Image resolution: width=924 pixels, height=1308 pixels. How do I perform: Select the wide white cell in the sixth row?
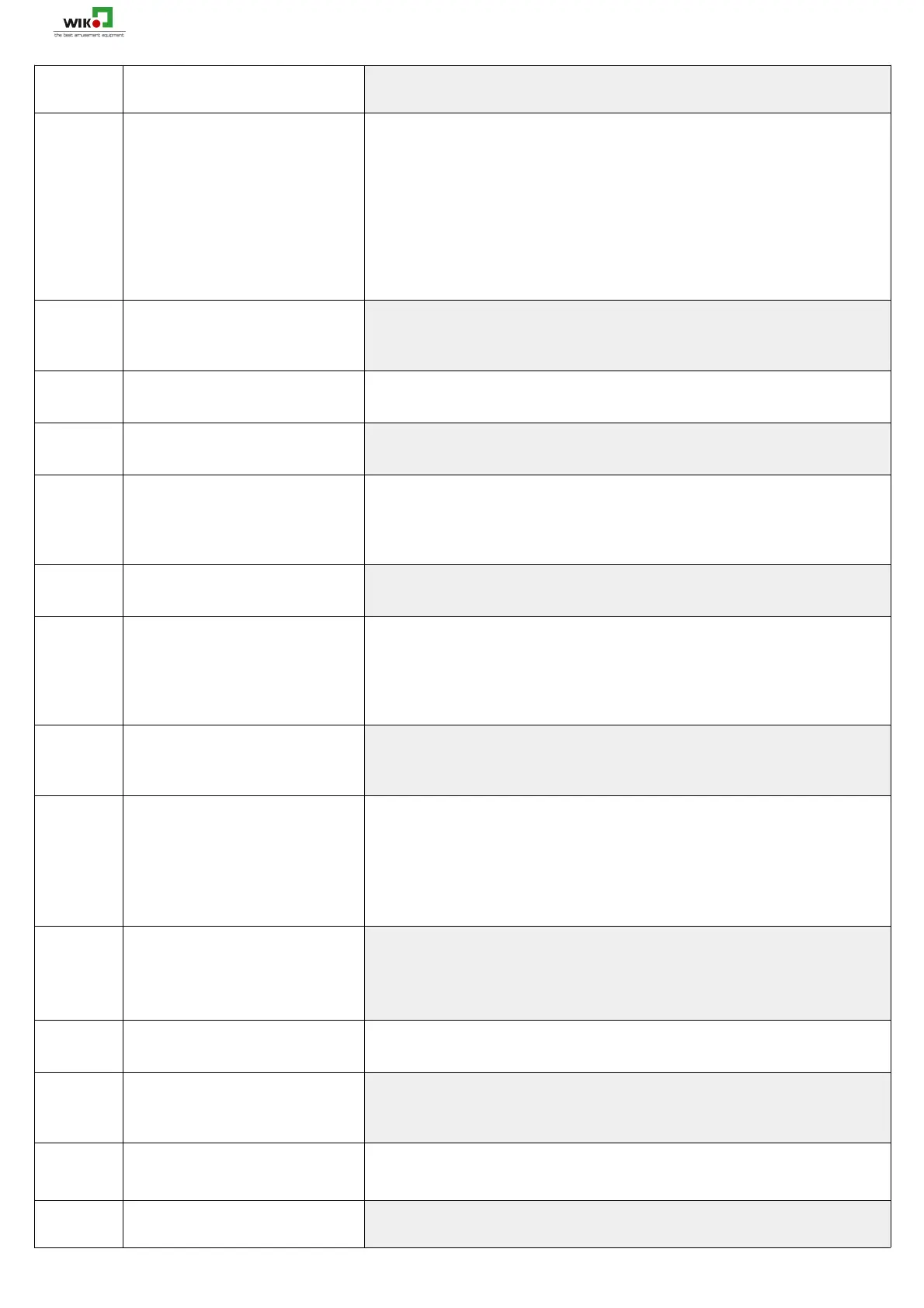(x=627, y=520)
